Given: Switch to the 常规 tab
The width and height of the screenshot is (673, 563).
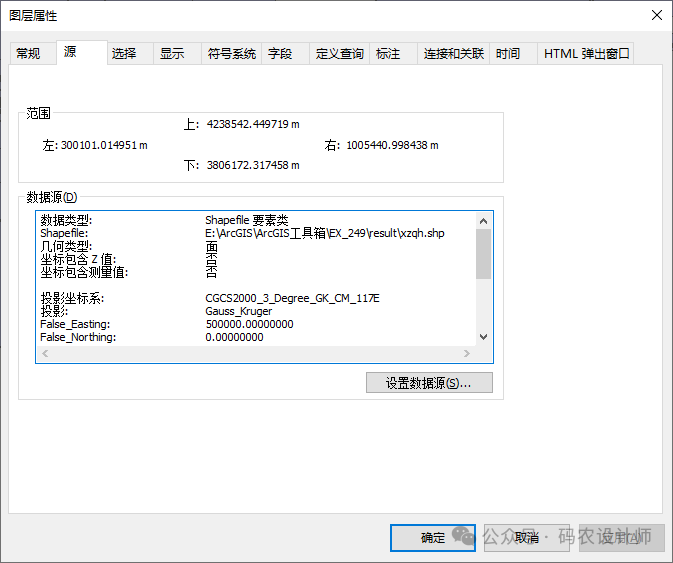Looking at the screenshot, I should [x=28, y=54].
